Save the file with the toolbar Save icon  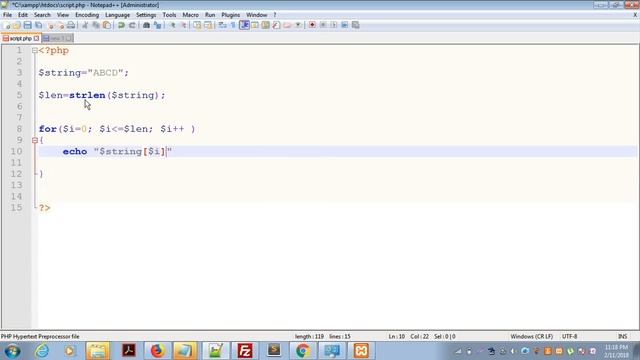[27, 25]
